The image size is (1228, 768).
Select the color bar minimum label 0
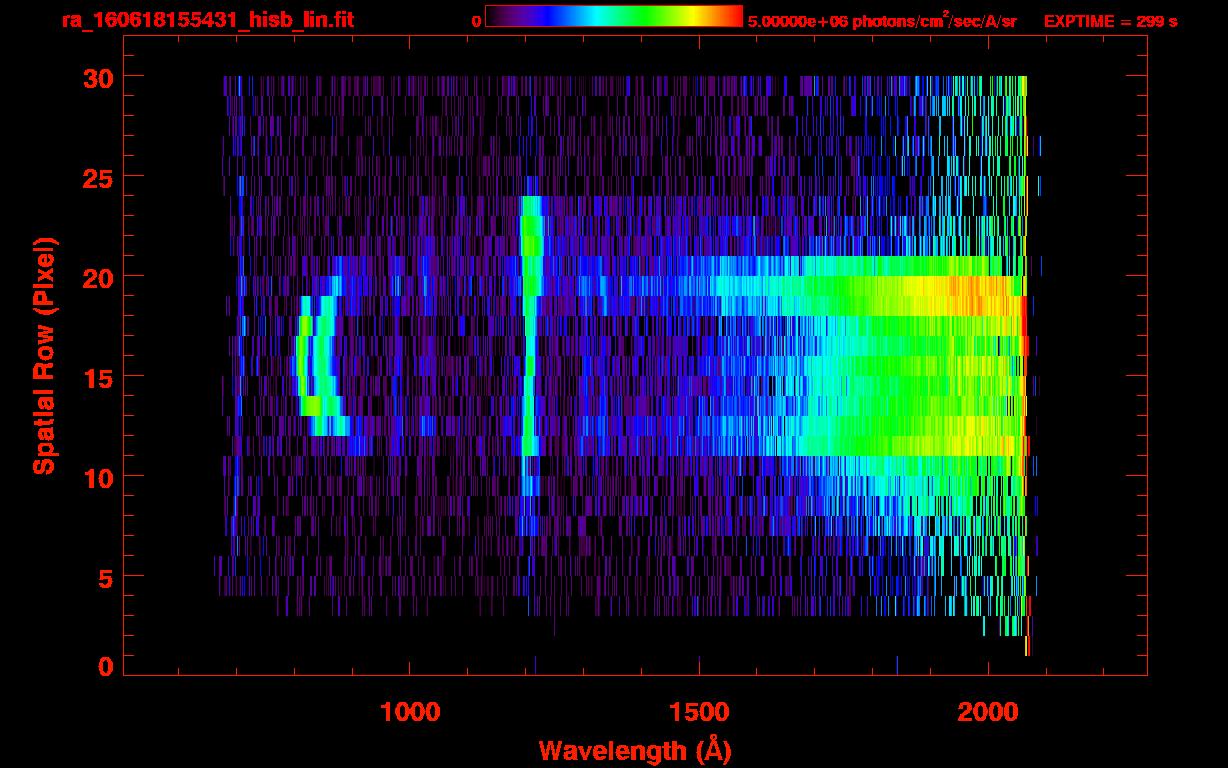(476, 21)
